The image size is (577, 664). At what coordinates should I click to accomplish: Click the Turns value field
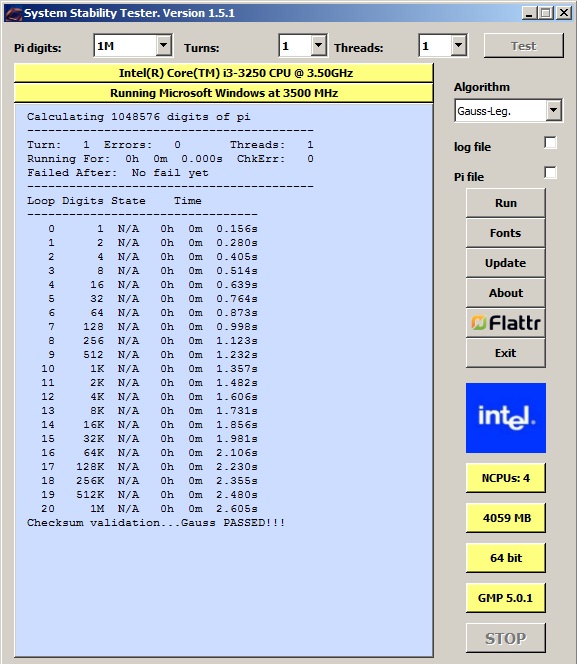296,45
